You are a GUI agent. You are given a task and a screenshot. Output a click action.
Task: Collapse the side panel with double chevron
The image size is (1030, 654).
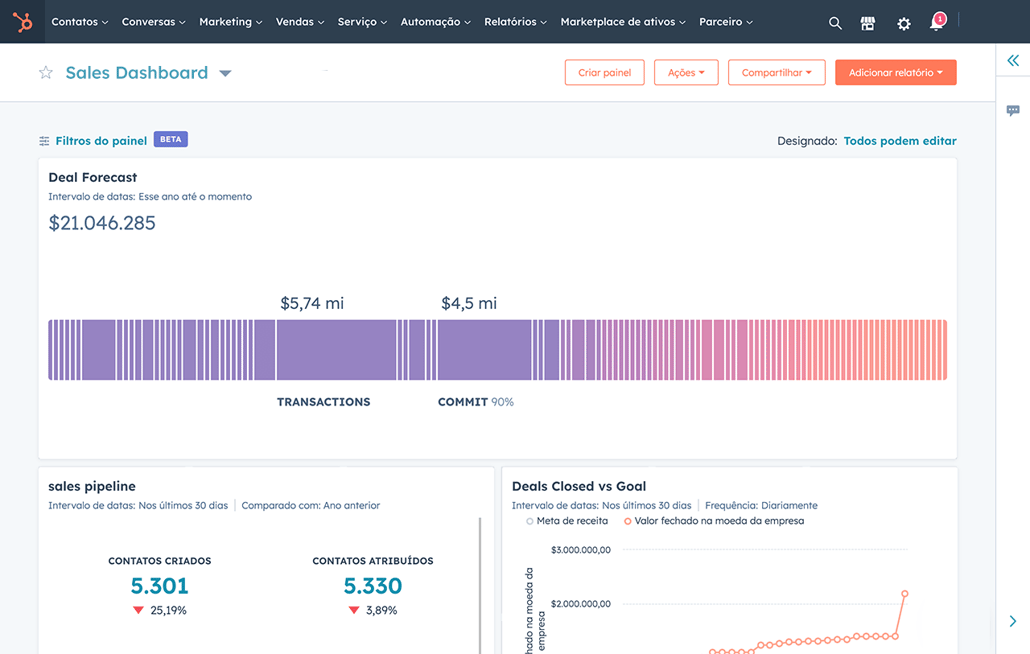click(x=1013, y=61)
